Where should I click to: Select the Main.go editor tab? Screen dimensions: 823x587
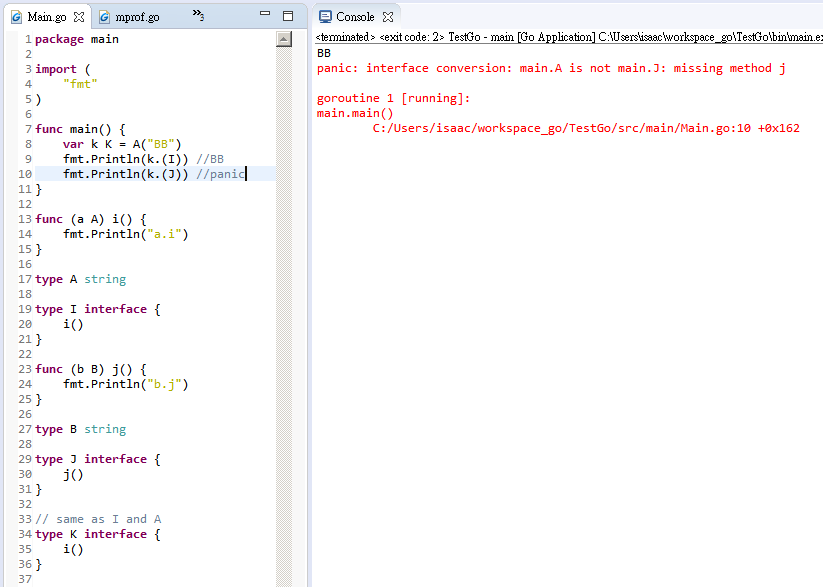pos(46,17)
